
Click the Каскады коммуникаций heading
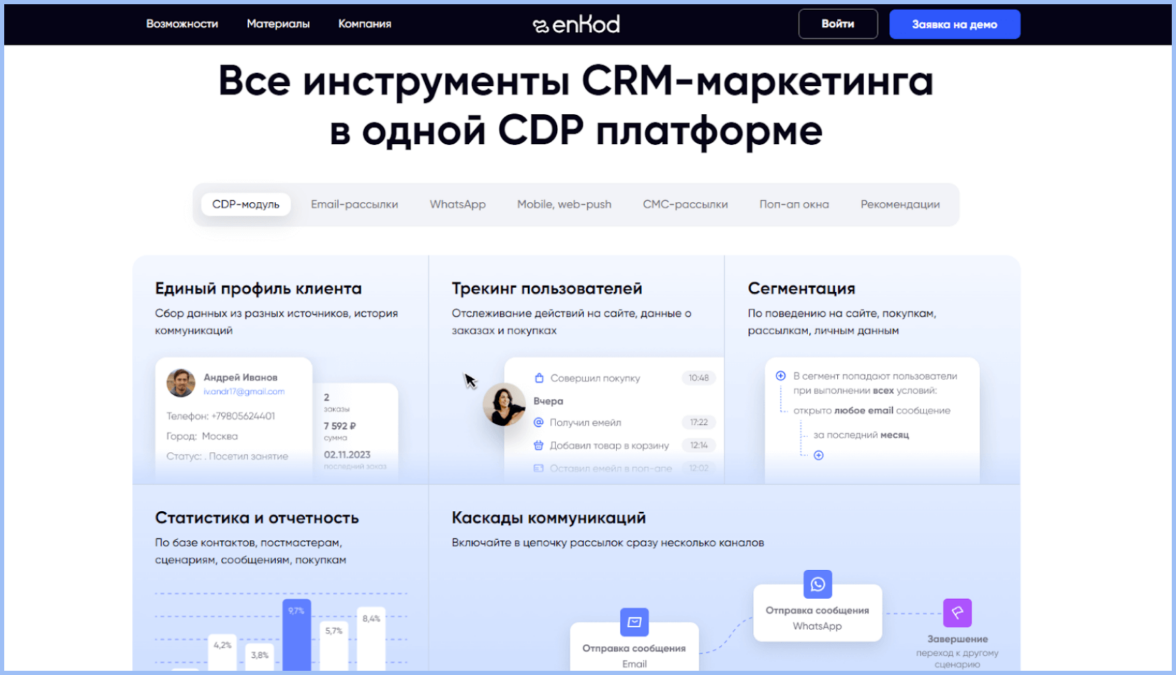tap(548, 518)
